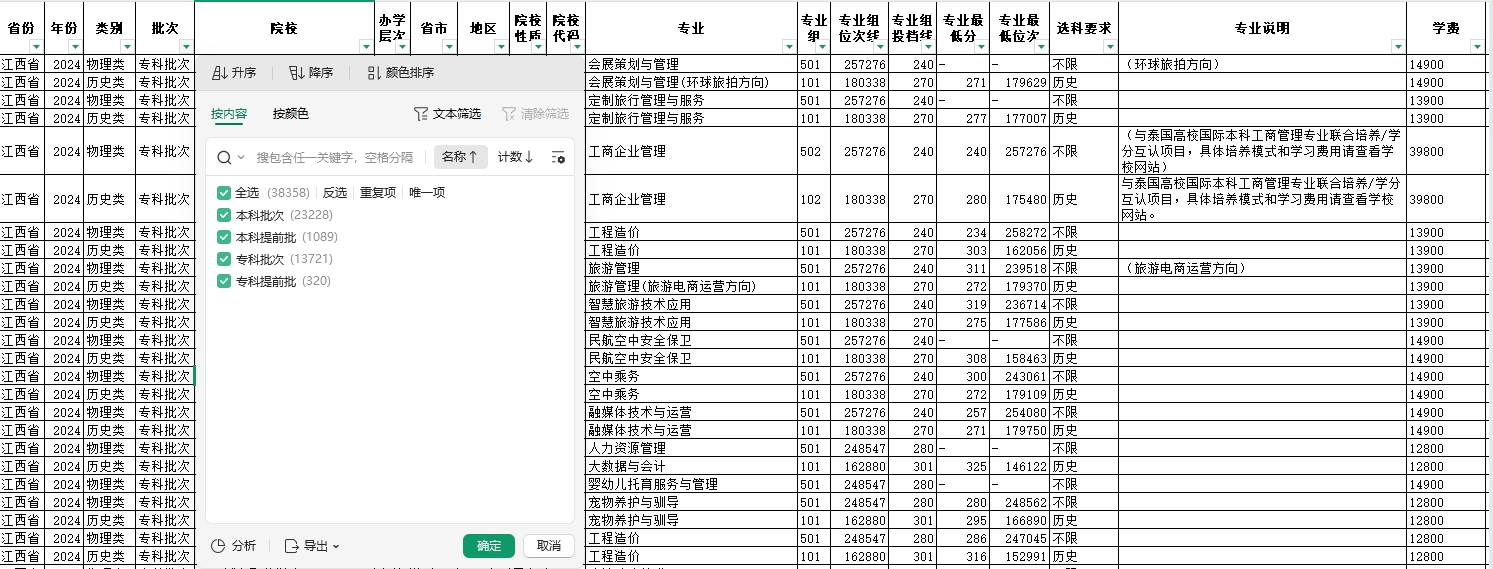Sort the filter list by 计数 descending
This screenshot has height=569, width=1493.
pos(516,157)
